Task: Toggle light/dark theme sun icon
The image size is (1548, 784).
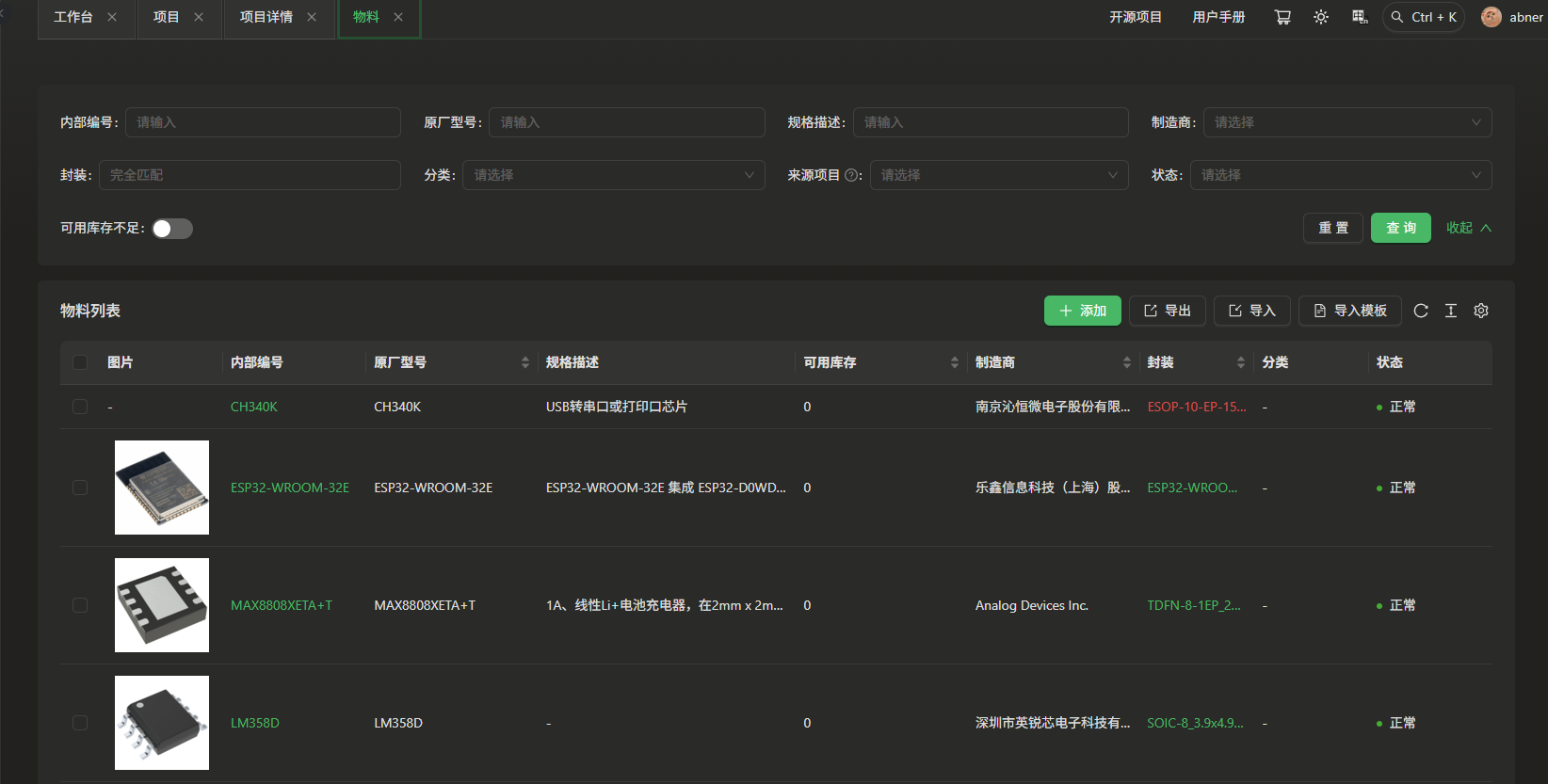Action: pyautogui.click(x=1321, y=17)
